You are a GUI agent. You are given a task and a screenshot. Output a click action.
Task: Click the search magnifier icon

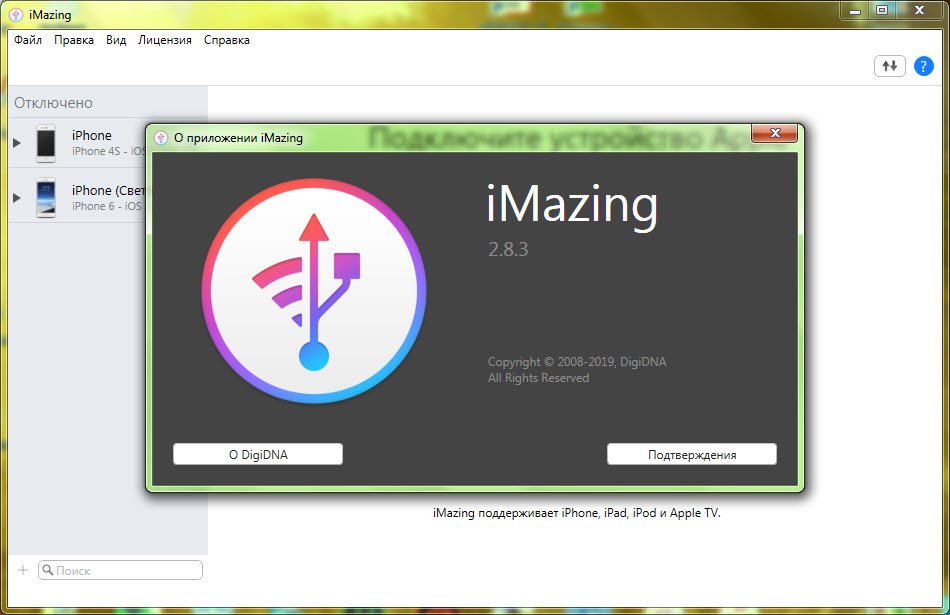48,570
